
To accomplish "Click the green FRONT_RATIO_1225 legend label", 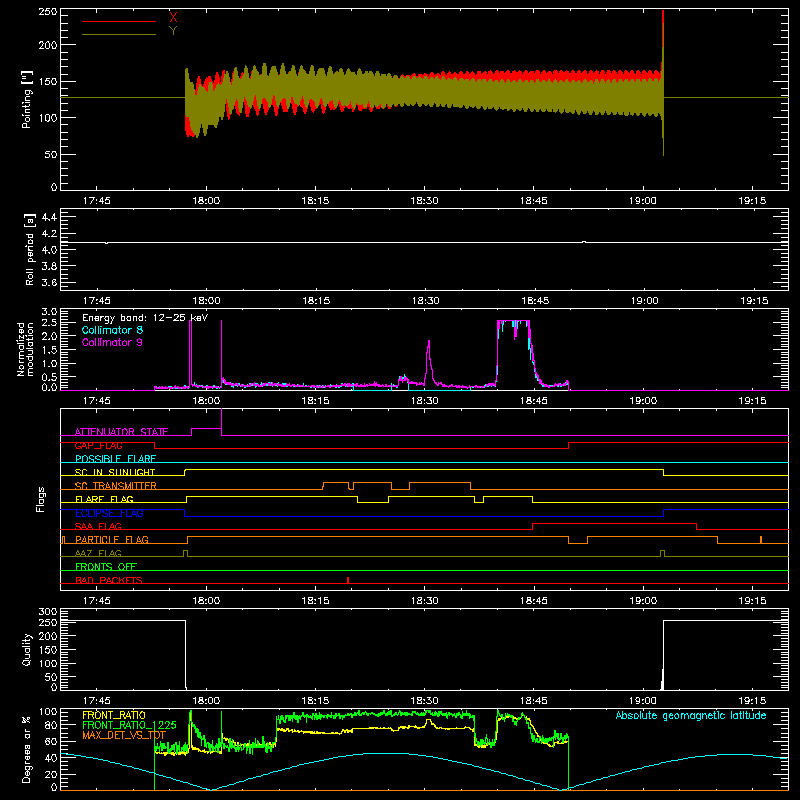I will coord(129,725).
